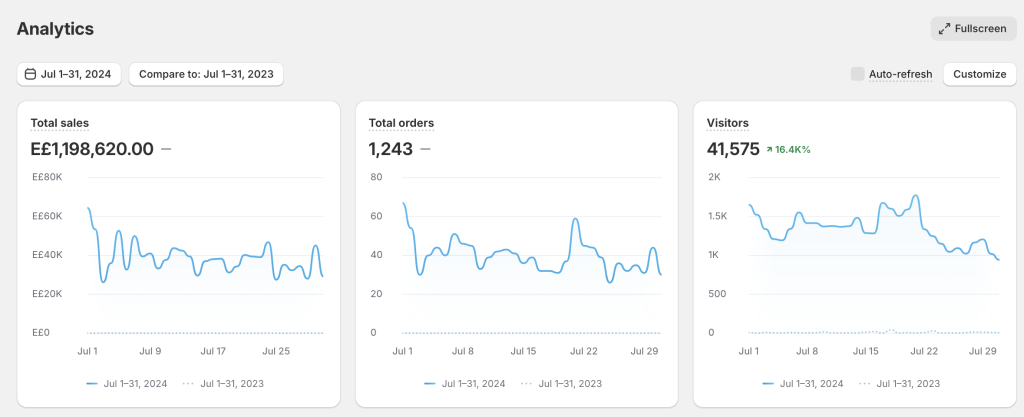Image resolution: width=1024 pixels, height=417 pixels.
Task: Open the Compare to: Jul 1–31, 2023 dropdown
Action: tap(206, 74)
